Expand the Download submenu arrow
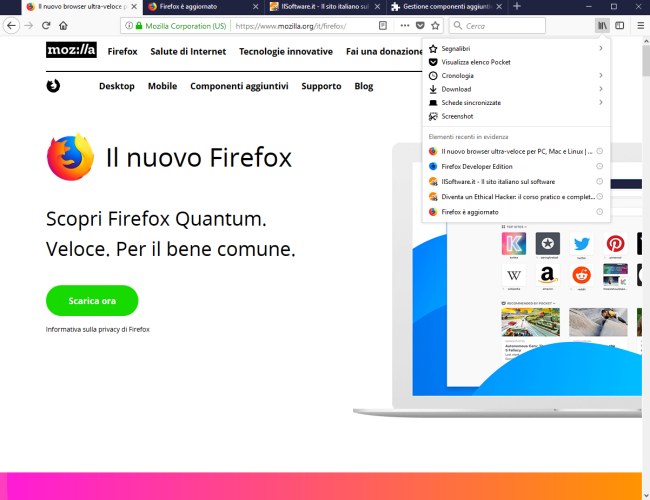Screen dimensions: 650x500 [601, 89]
